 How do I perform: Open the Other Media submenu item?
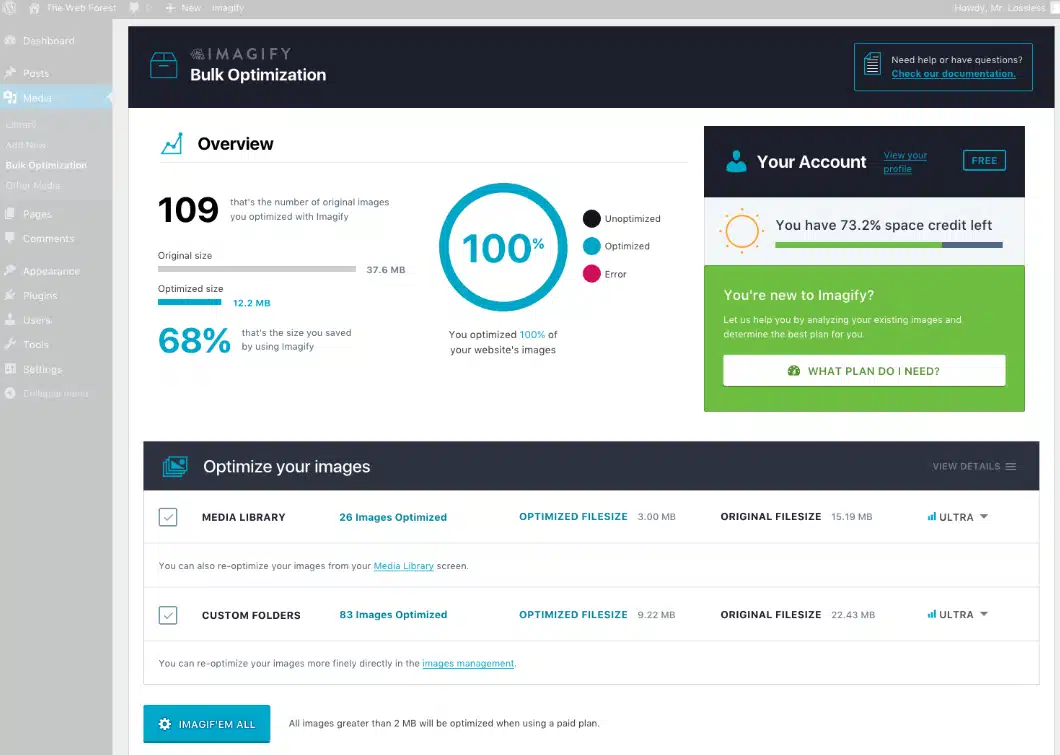coord(32,185)
